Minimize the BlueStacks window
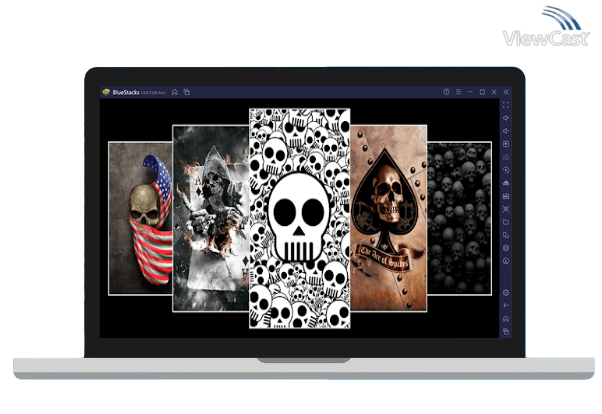The image size is (602, 414). click(470, 92)
